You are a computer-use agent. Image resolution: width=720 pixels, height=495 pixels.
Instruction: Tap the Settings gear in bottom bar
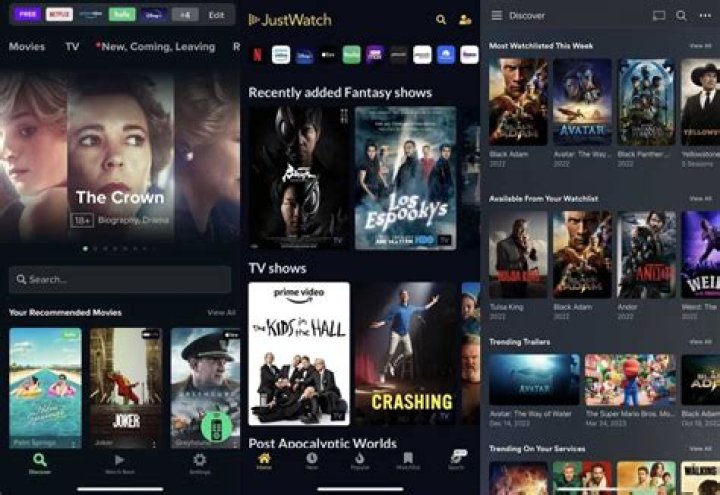click(199, 463)
